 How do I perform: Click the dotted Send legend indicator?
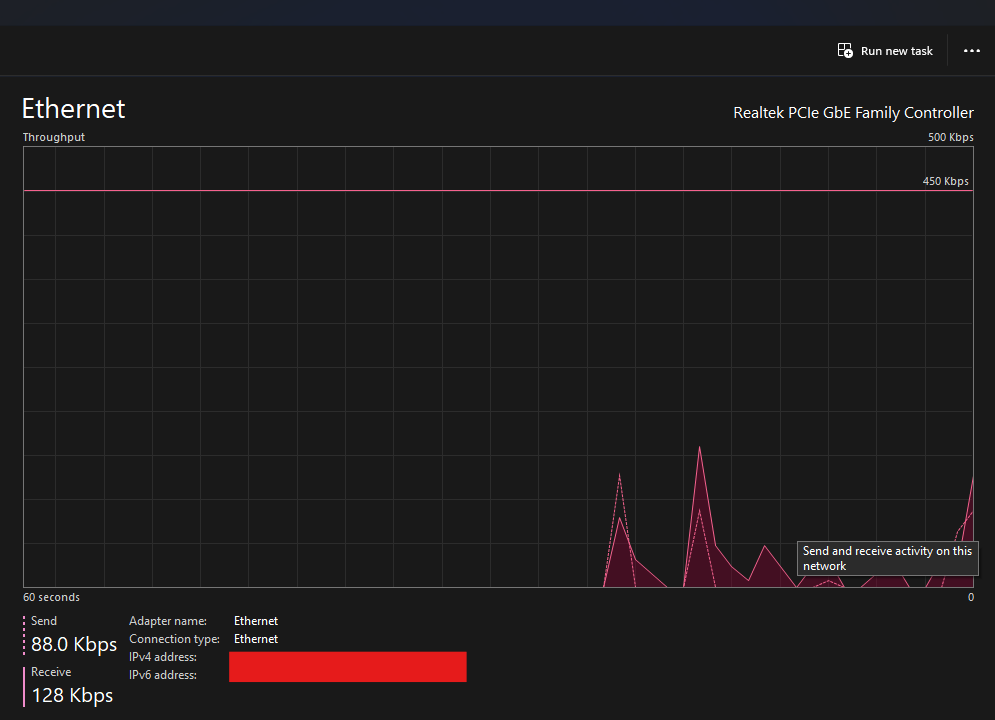pyautogui.click(x=24, y=635)
